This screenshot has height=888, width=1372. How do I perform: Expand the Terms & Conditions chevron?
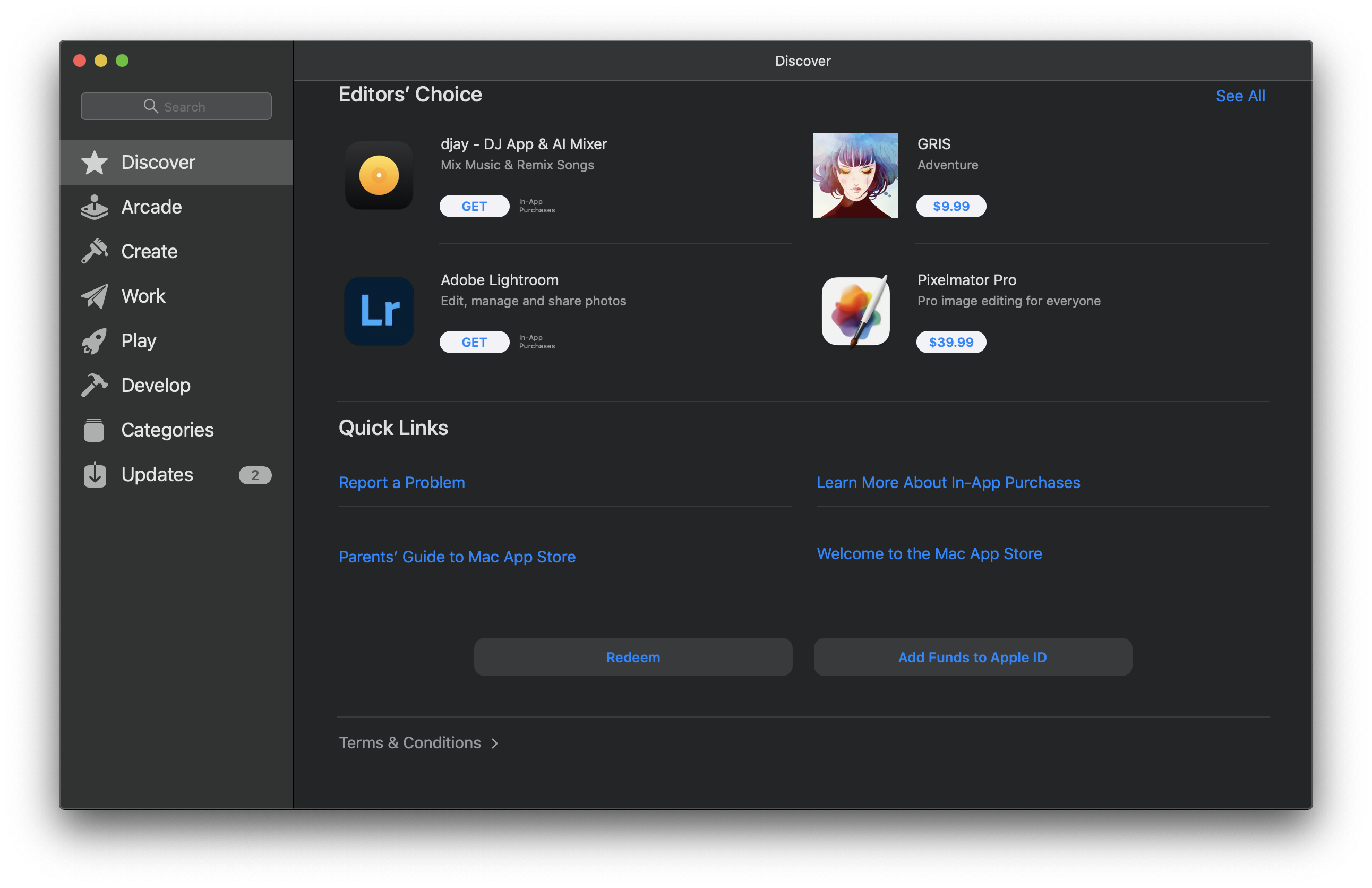(x=495, y=744)
